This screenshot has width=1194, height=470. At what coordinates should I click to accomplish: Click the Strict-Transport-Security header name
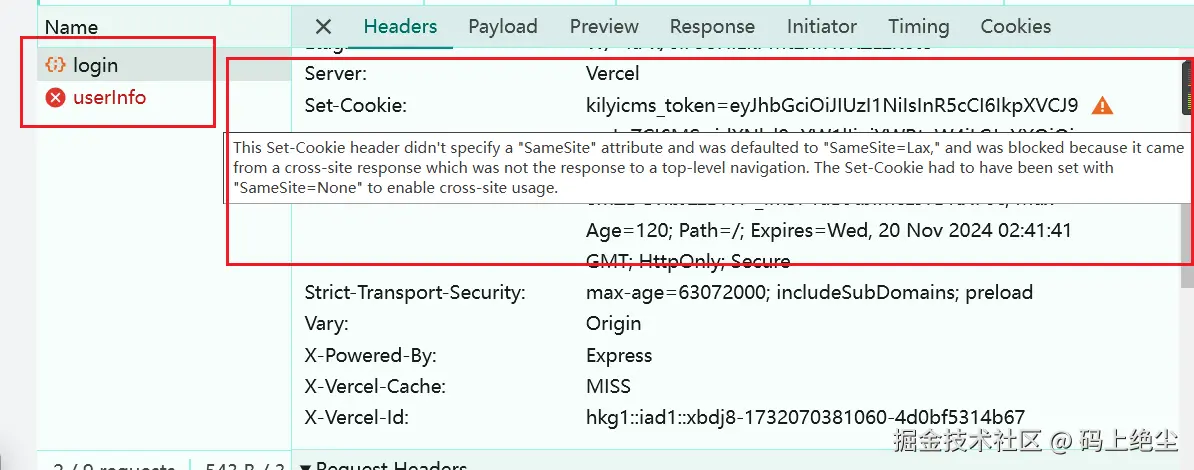coord(414,293)
